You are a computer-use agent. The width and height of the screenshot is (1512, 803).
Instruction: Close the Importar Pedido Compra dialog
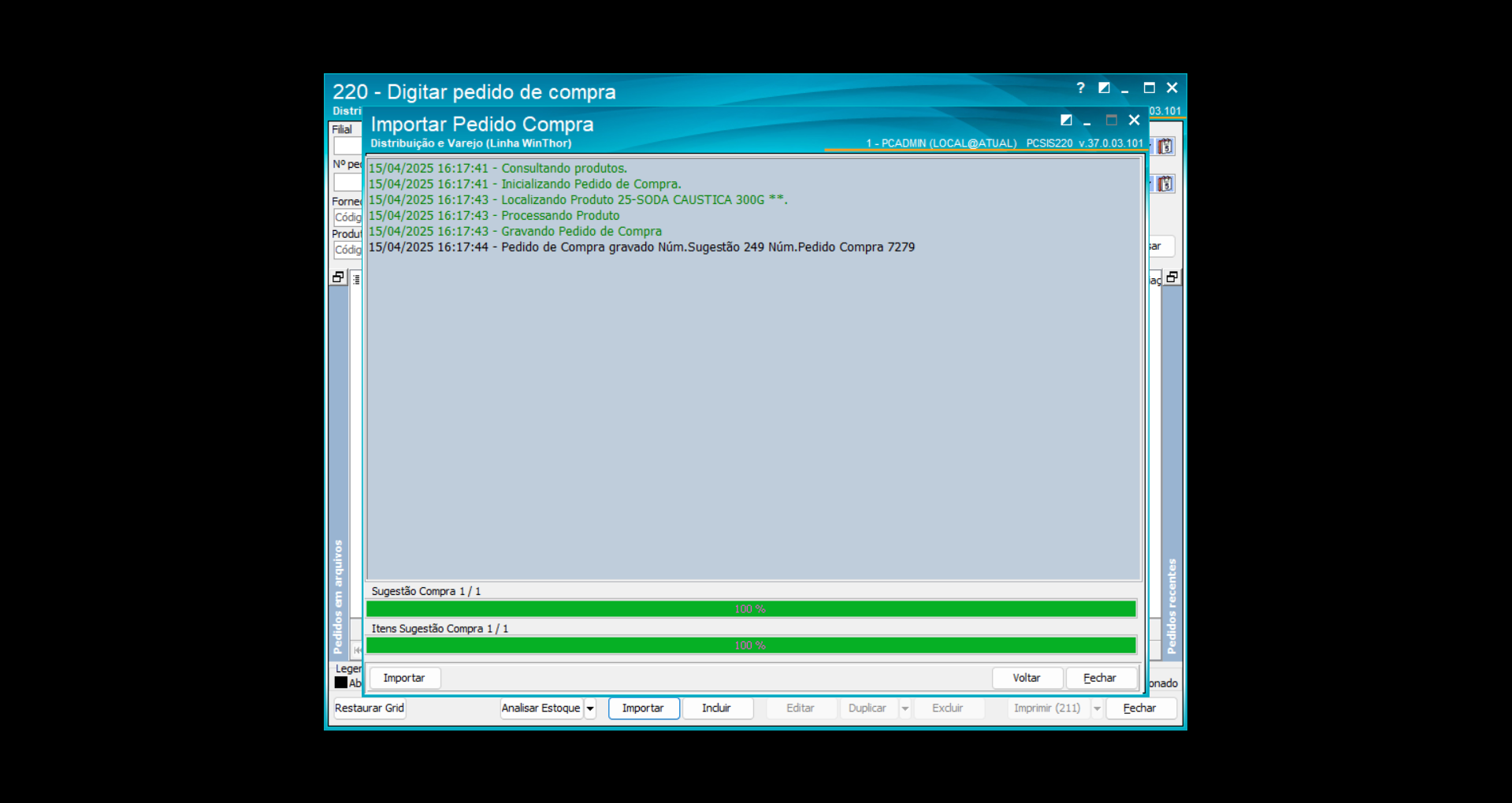coord(1134,120)
